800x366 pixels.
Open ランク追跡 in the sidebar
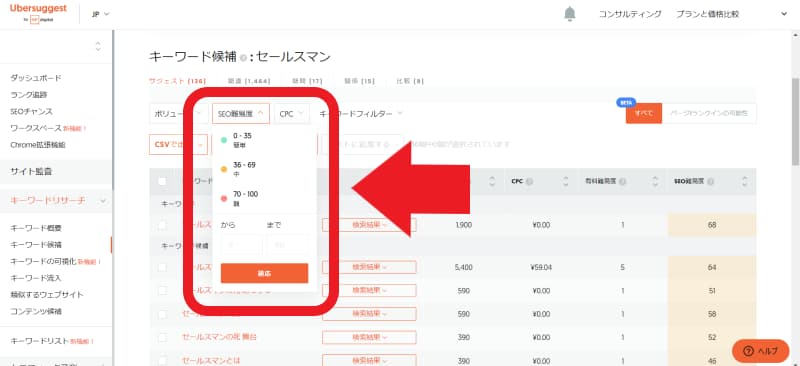(29, 94)
